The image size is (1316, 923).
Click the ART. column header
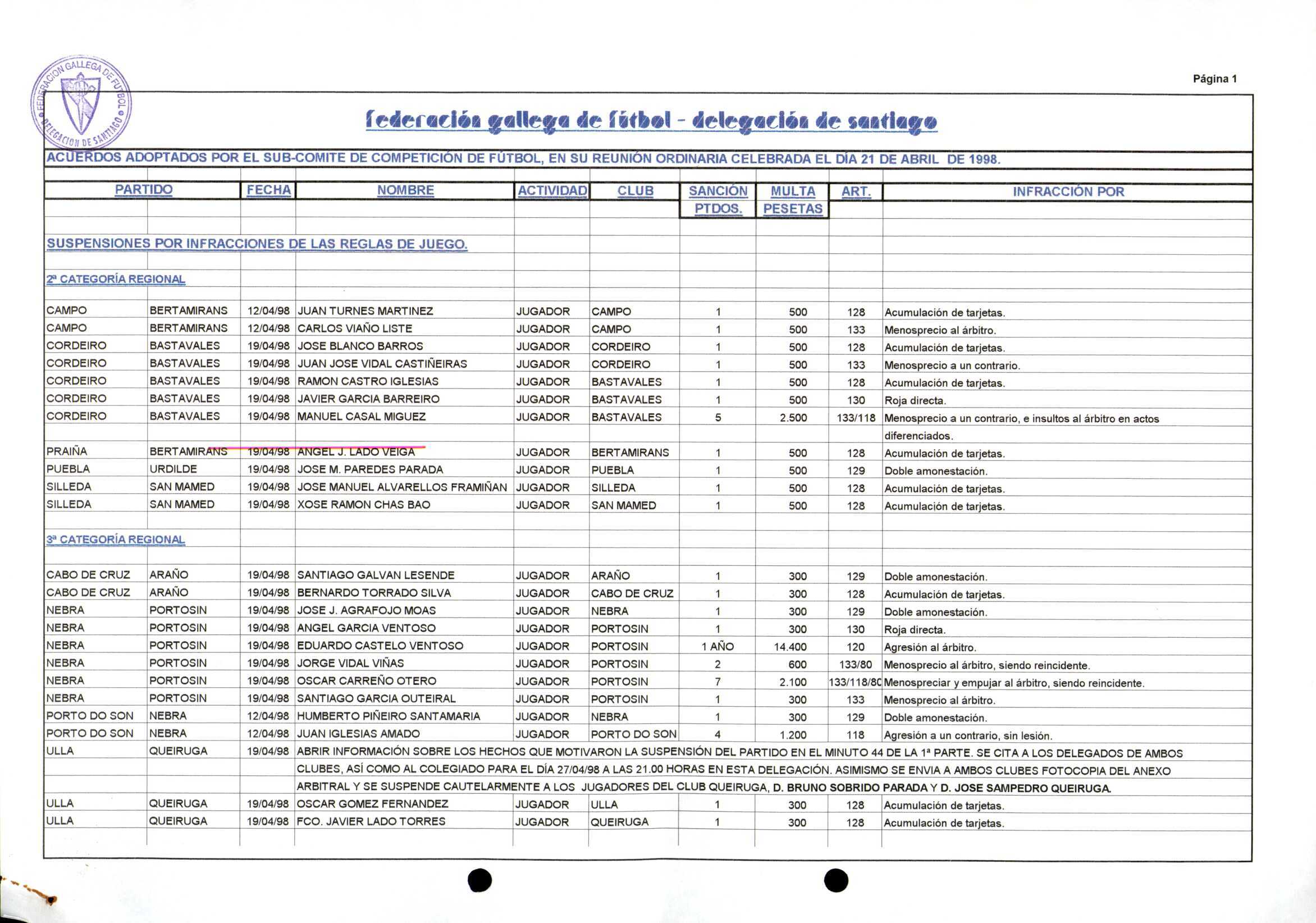[x=856, y=191]
